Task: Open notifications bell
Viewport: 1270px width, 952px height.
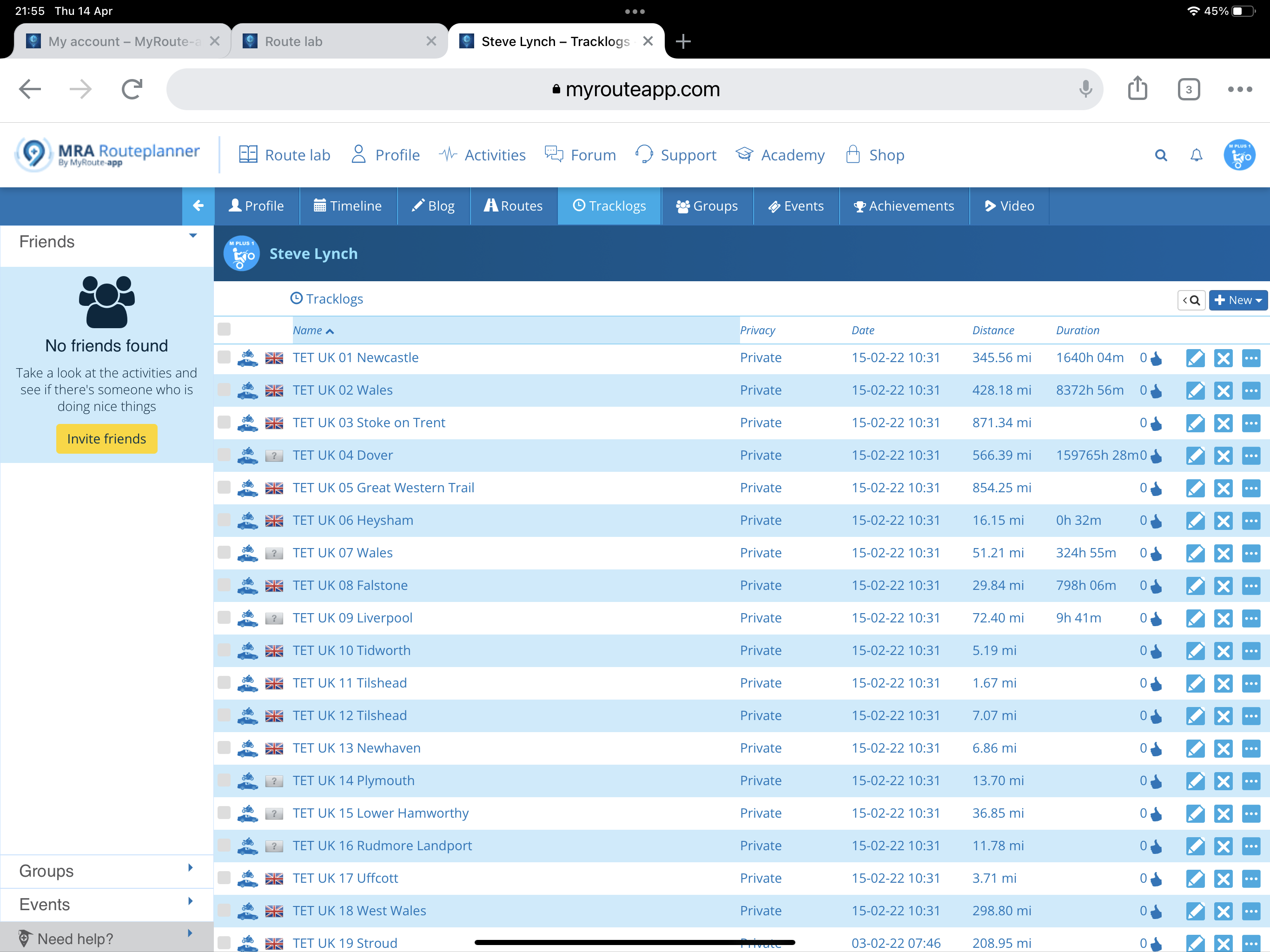Action: pos(1197,155)
